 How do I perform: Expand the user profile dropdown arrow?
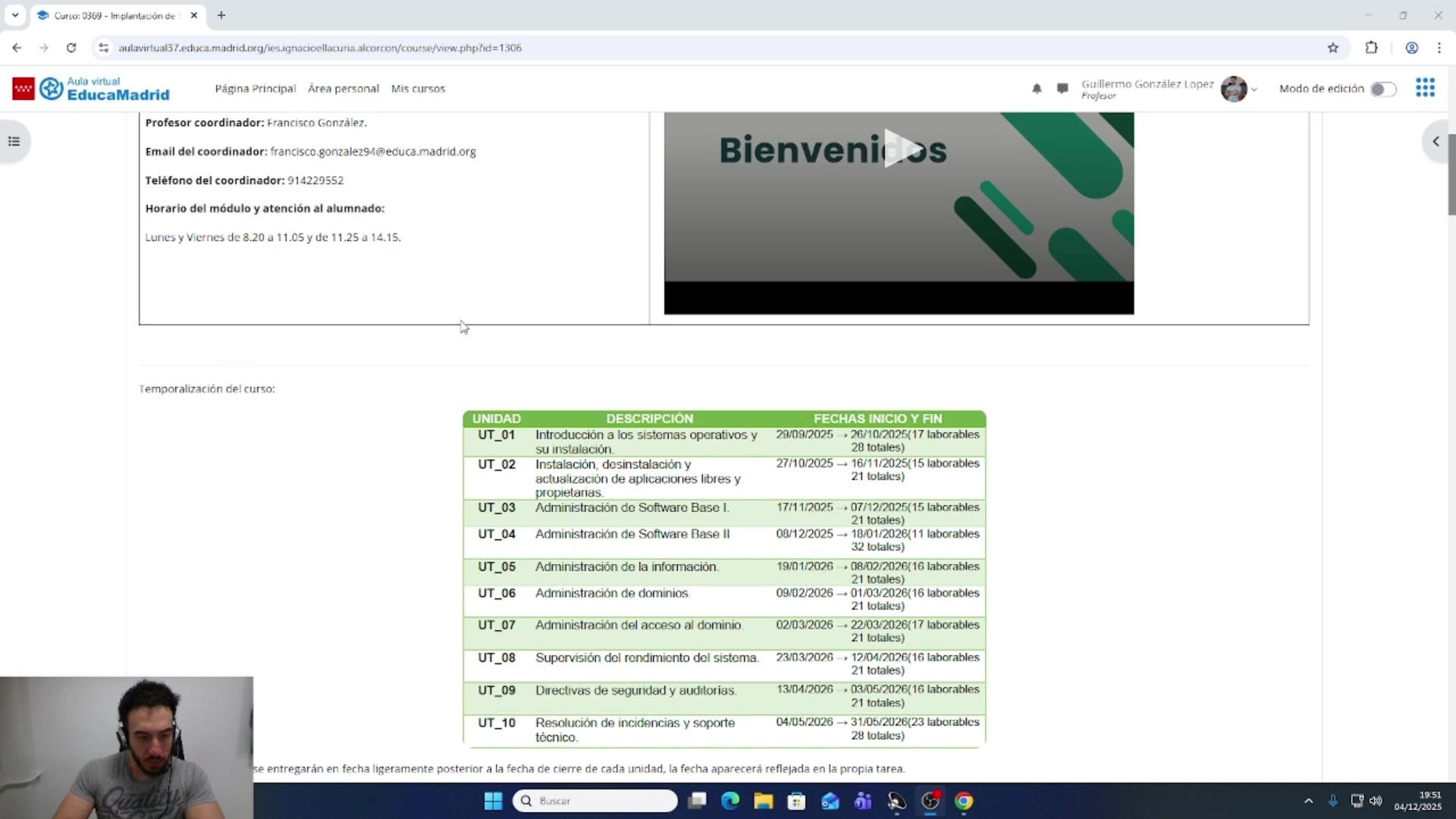(1254, 89)
